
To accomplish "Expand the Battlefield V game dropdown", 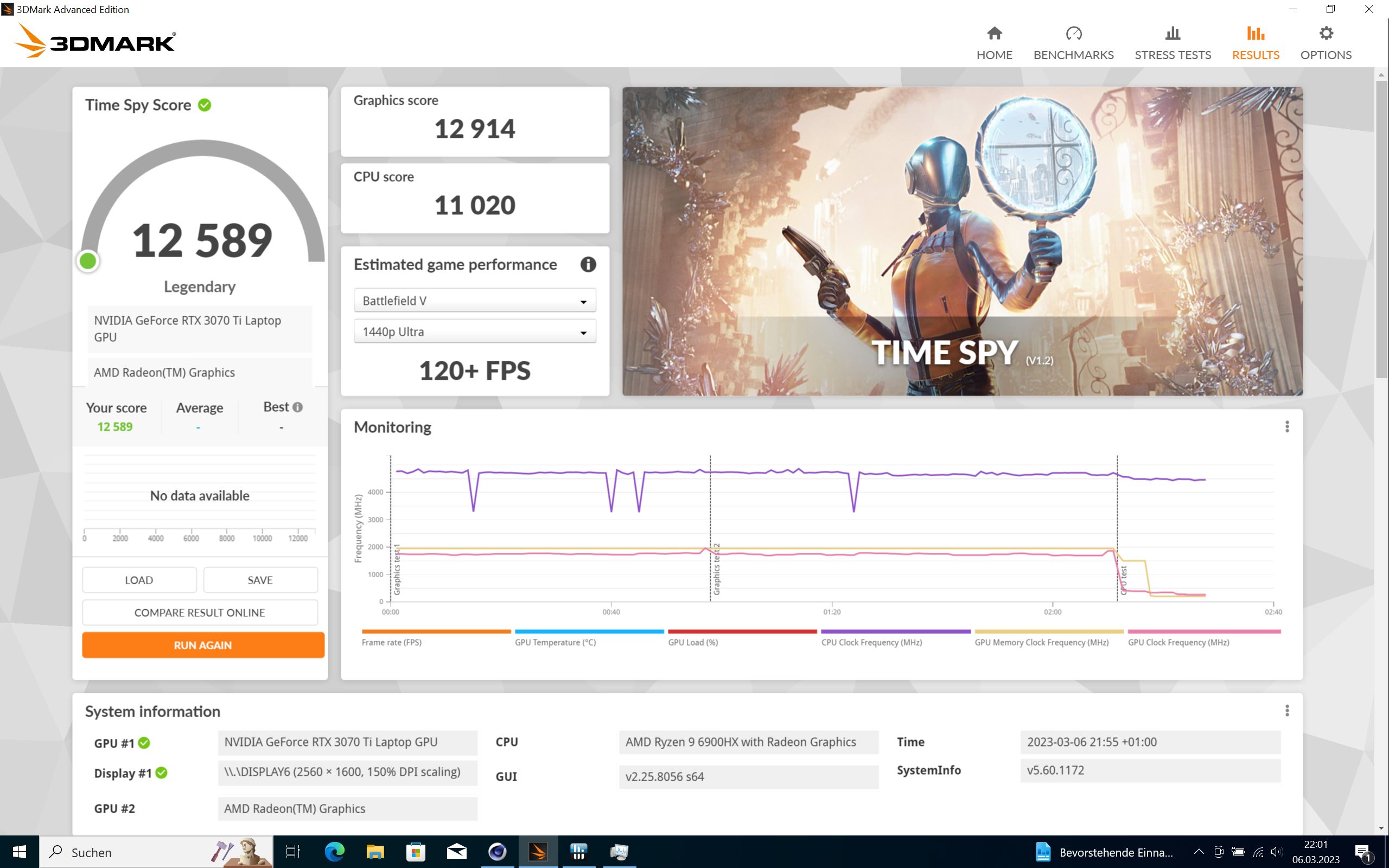I will click(475, 301).
